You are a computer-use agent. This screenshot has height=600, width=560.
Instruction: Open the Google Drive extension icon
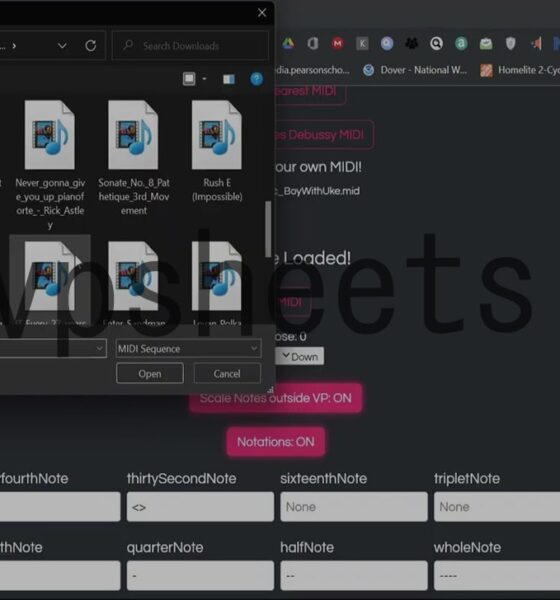[x=288, y=44]
